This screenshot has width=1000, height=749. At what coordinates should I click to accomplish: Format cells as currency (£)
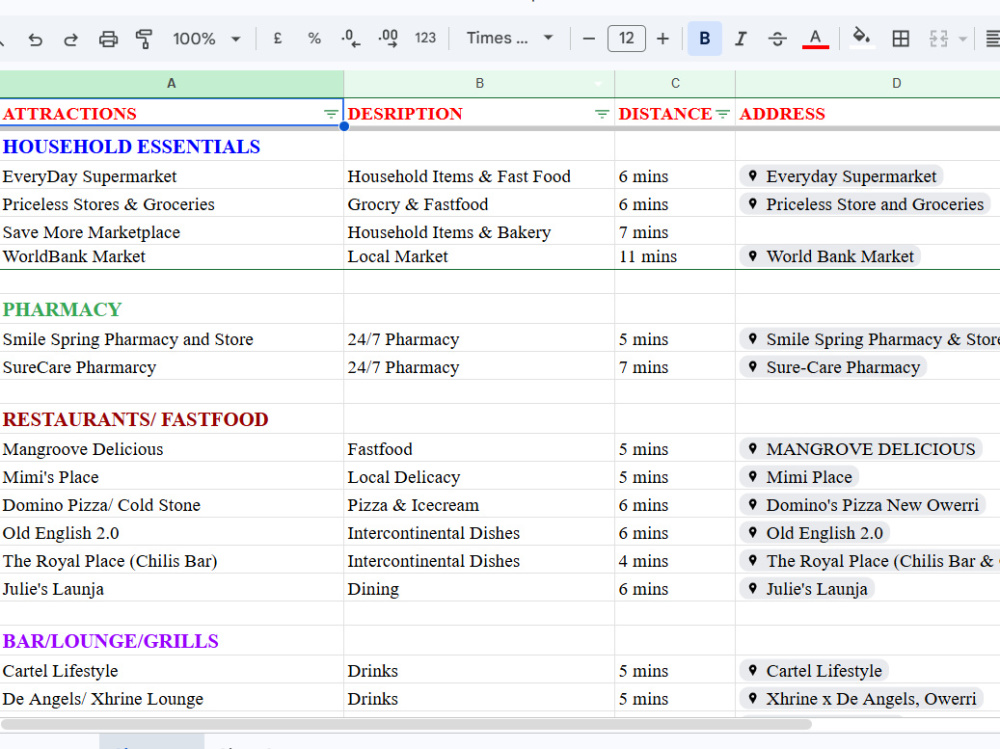click(x=277, y=39)
